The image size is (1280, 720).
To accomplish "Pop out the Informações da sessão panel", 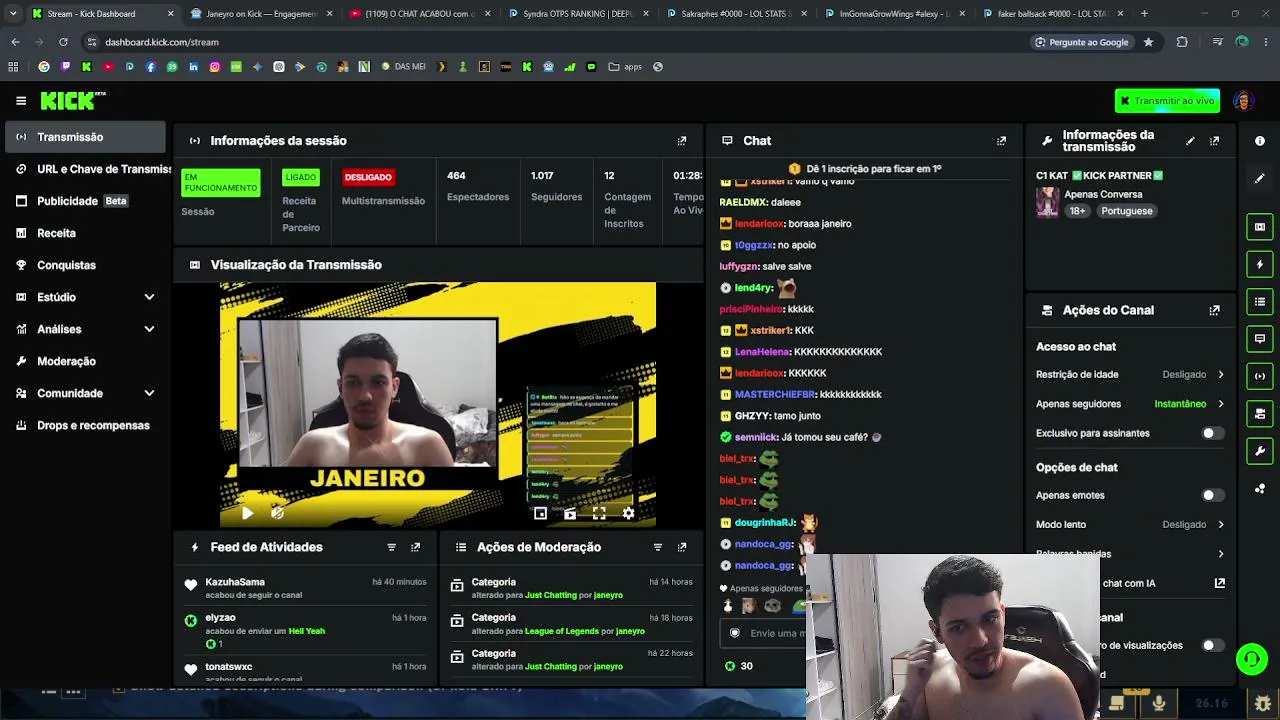I will (x=682, y=141).
